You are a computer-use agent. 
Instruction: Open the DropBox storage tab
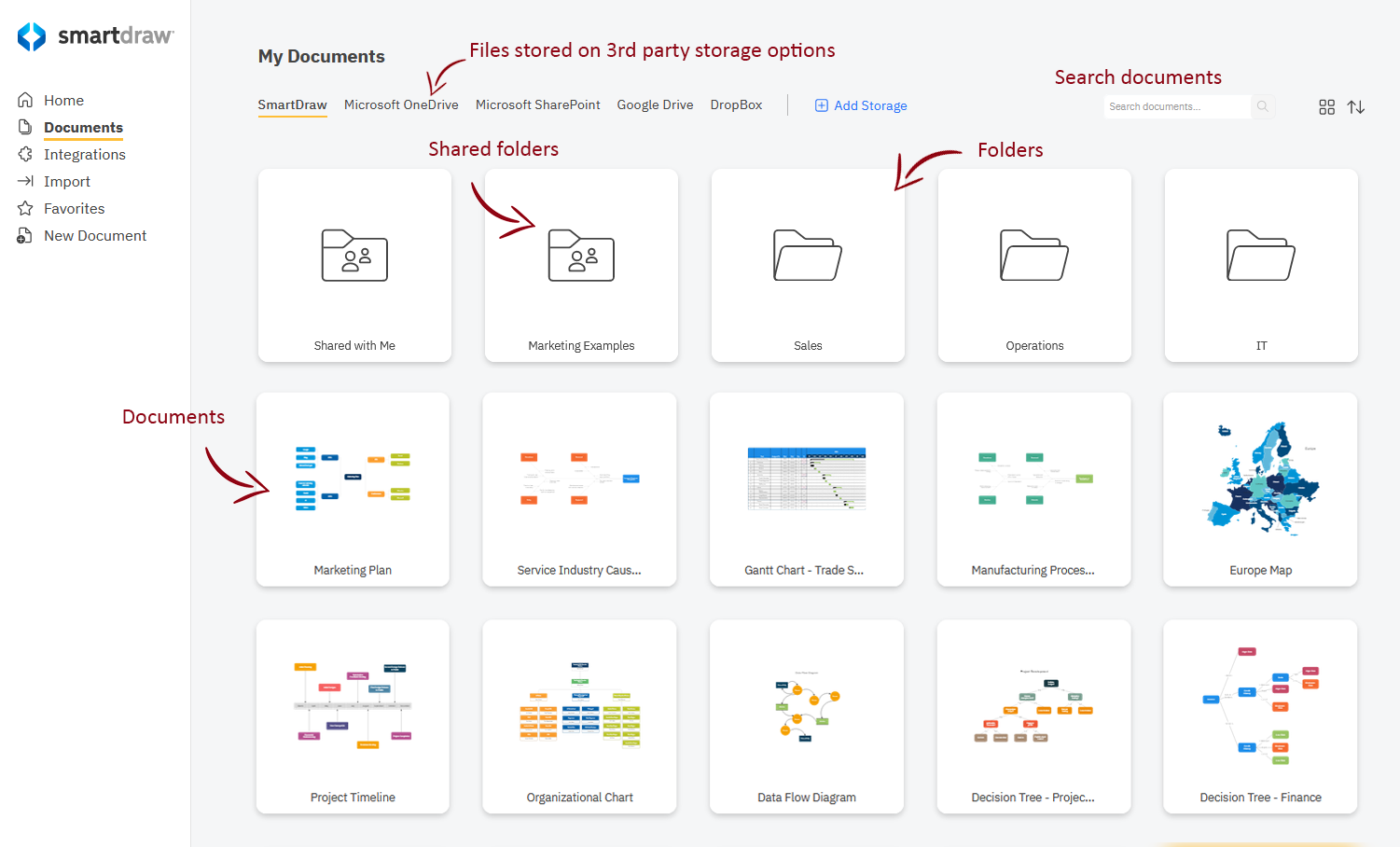[x=736, y=104]
